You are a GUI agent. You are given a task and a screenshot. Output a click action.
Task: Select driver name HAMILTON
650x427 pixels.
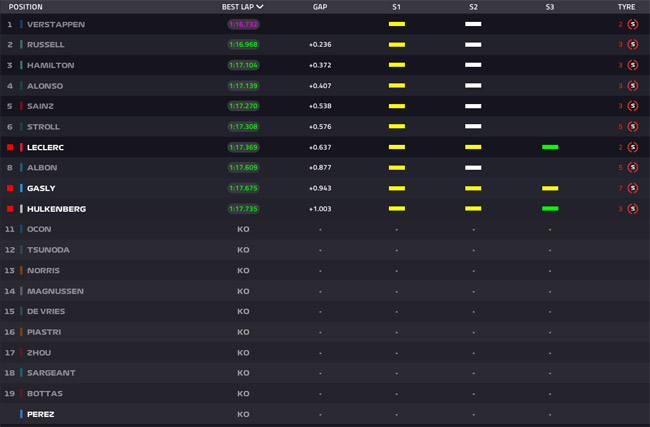point(51,66)
